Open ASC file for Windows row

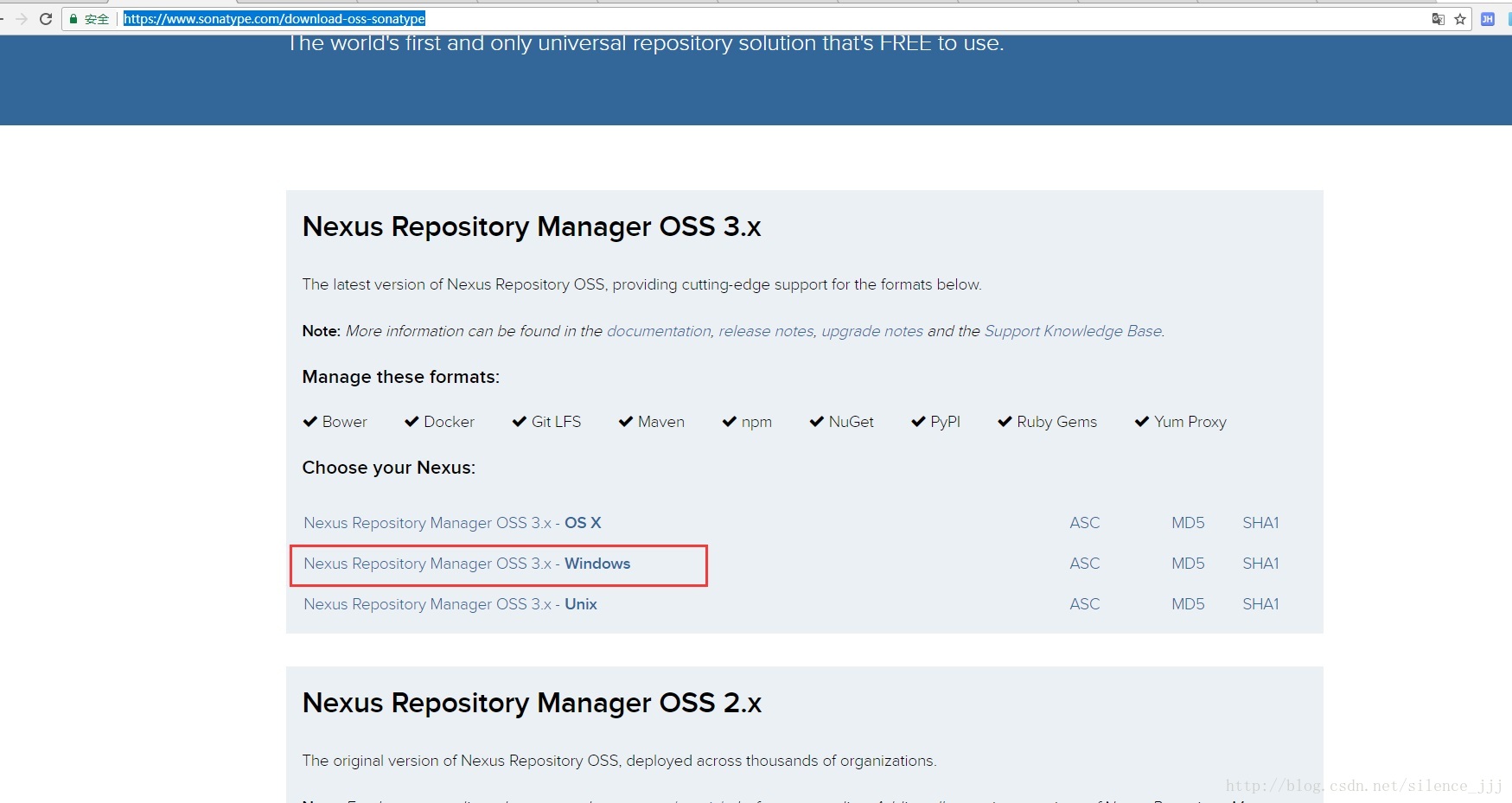pos(1085,564)
